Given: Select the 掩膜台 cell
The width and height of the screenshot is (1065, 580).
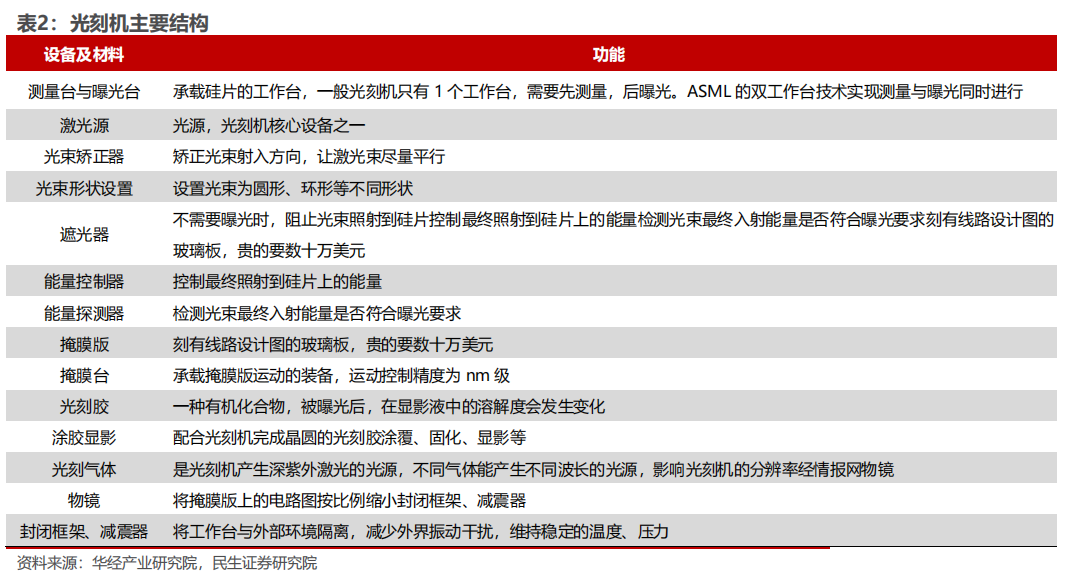Looking at the screenshot, I should [x=84, y=376].
